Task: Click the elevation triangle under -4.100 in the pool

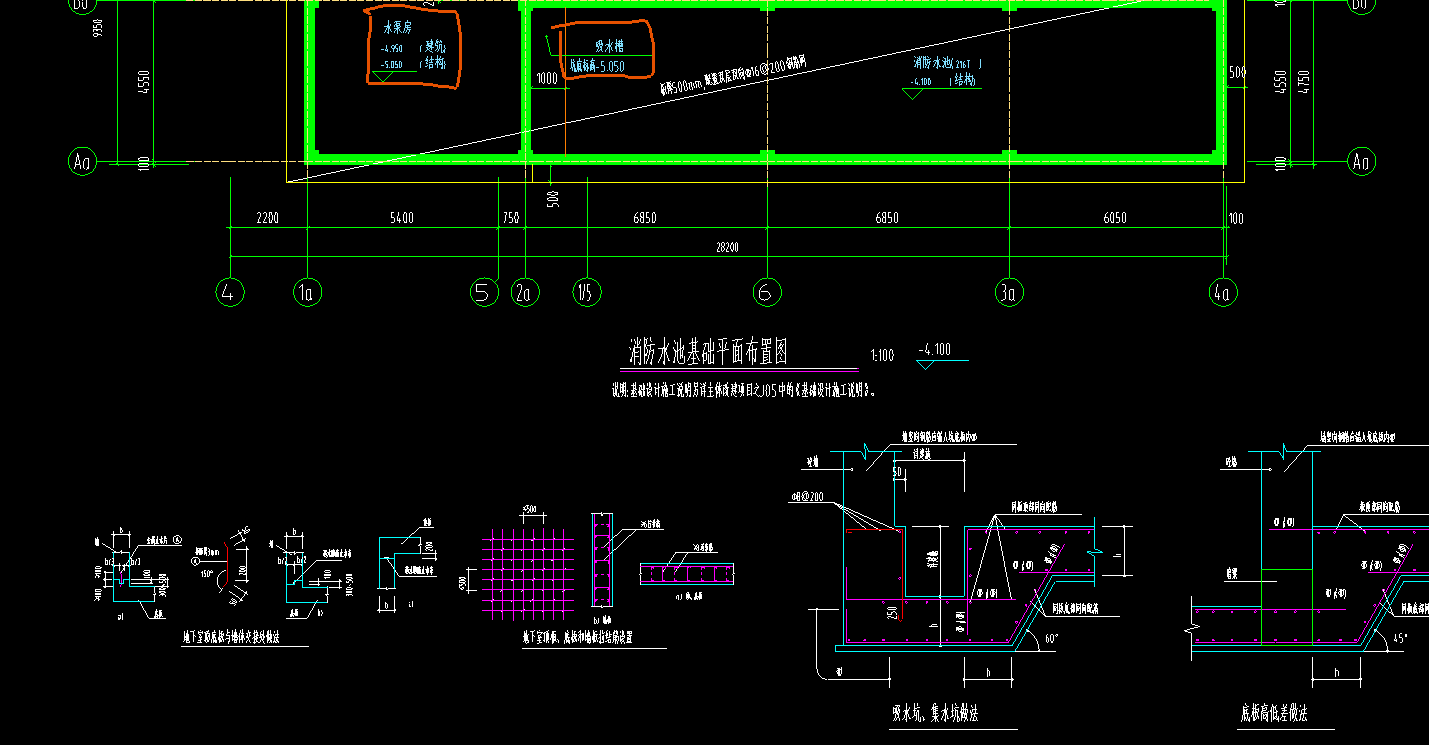Action: click(913, 94)
